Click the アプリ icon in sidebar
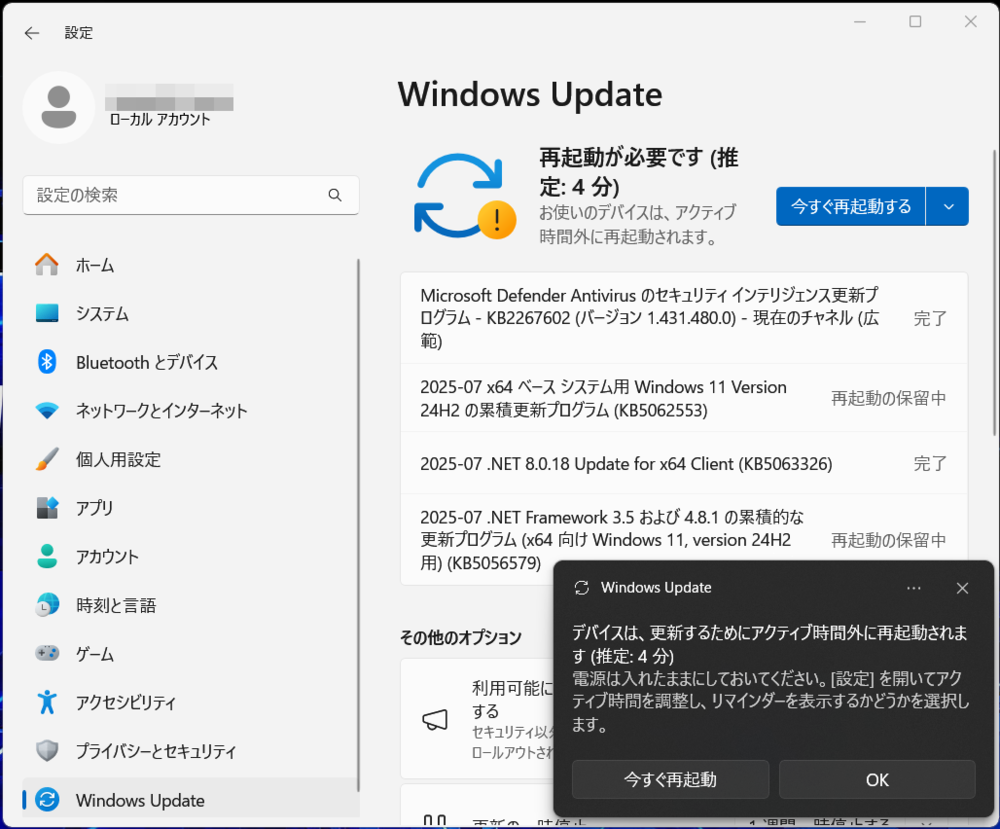1000x829 pixels. (47, 508)
